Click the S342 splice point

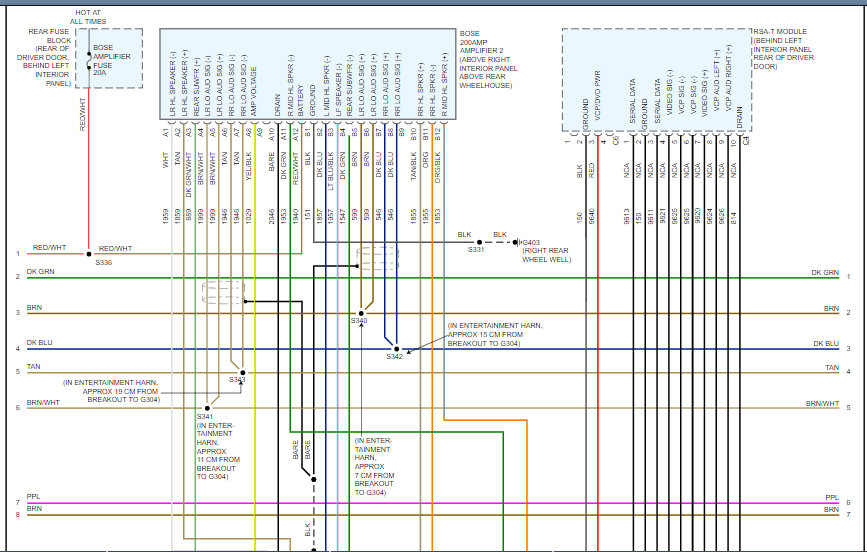click(396, 349)
